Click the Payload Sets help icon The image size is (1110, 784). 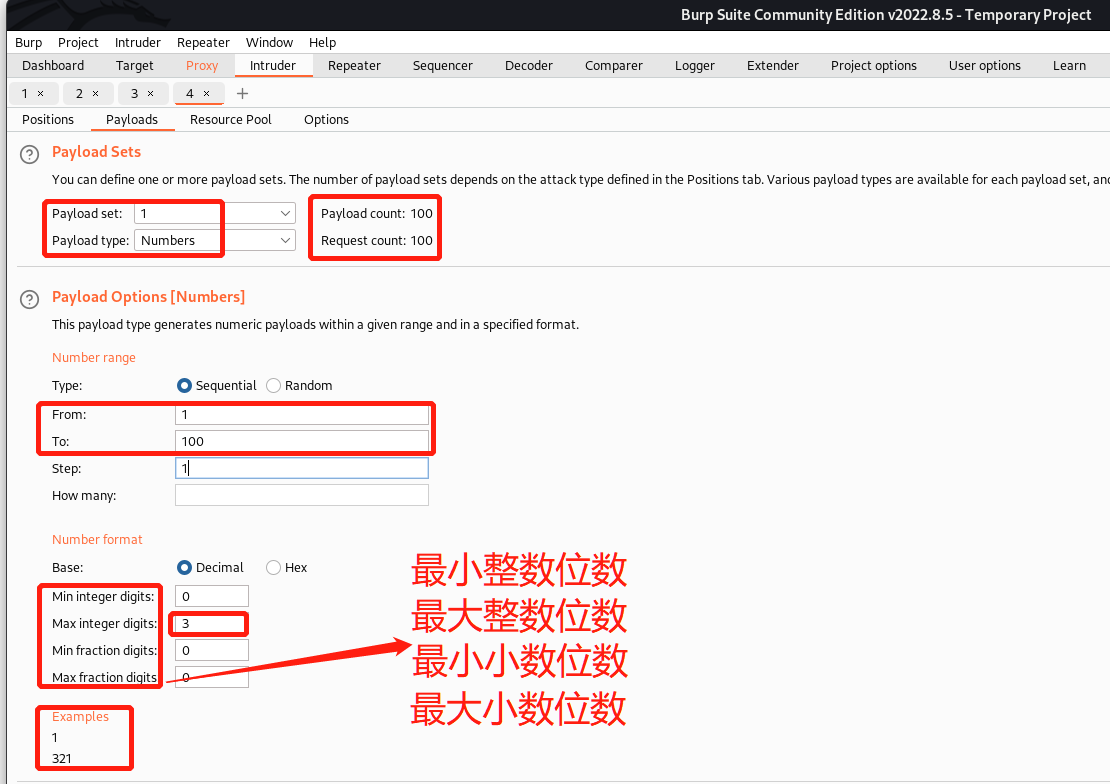[x=31, y=153]
